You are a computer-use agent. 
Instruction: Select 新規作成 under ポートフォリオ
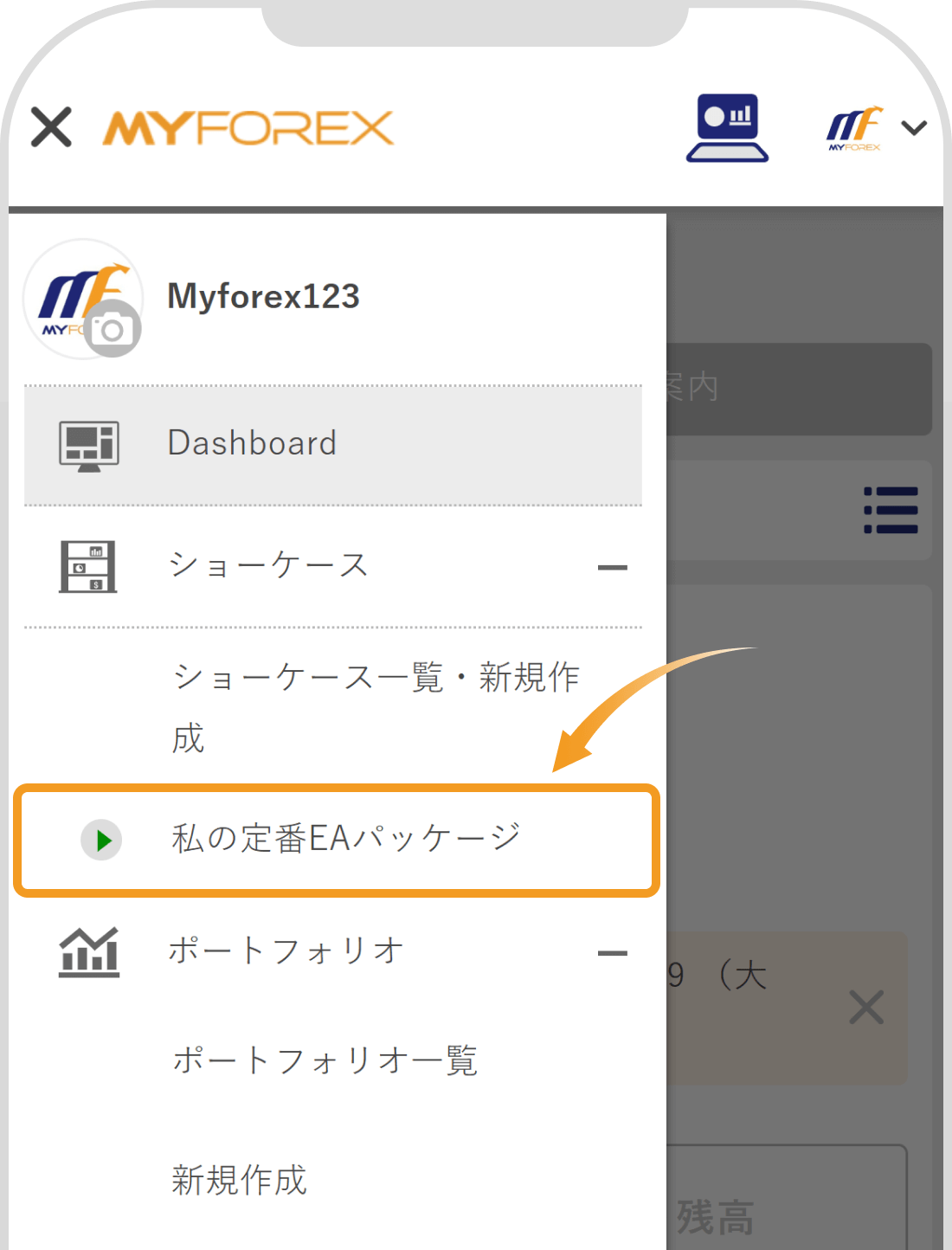point(240,1179)
